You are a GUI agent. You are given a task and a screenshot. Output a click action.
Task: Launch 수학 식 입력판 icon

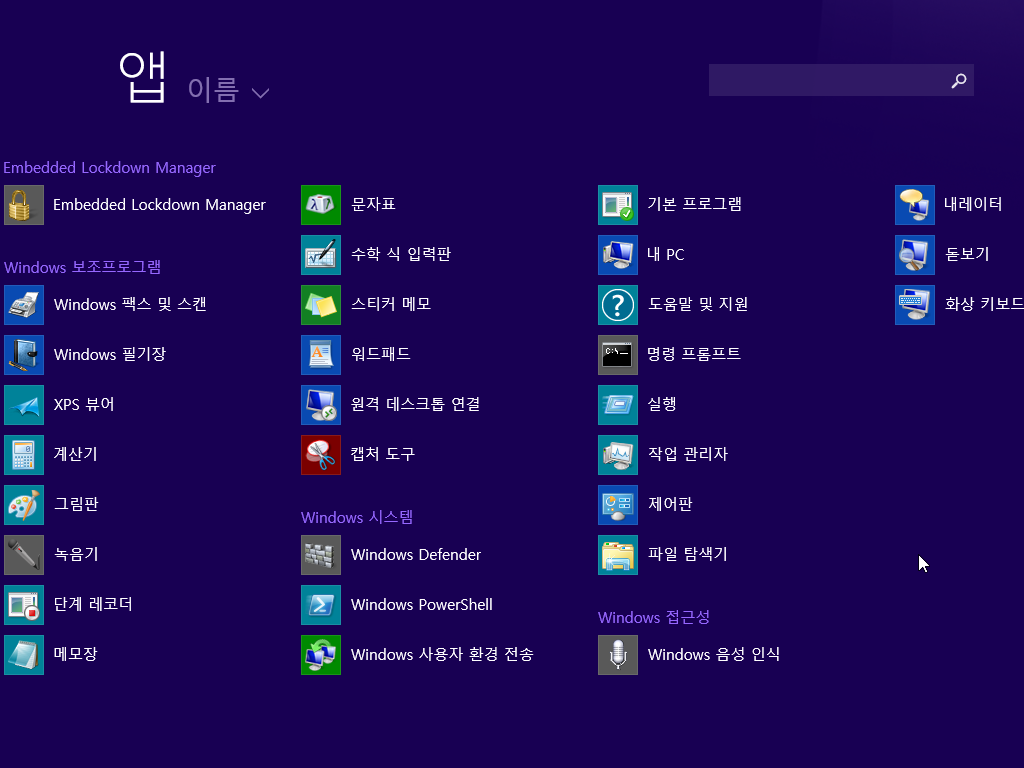321,255
